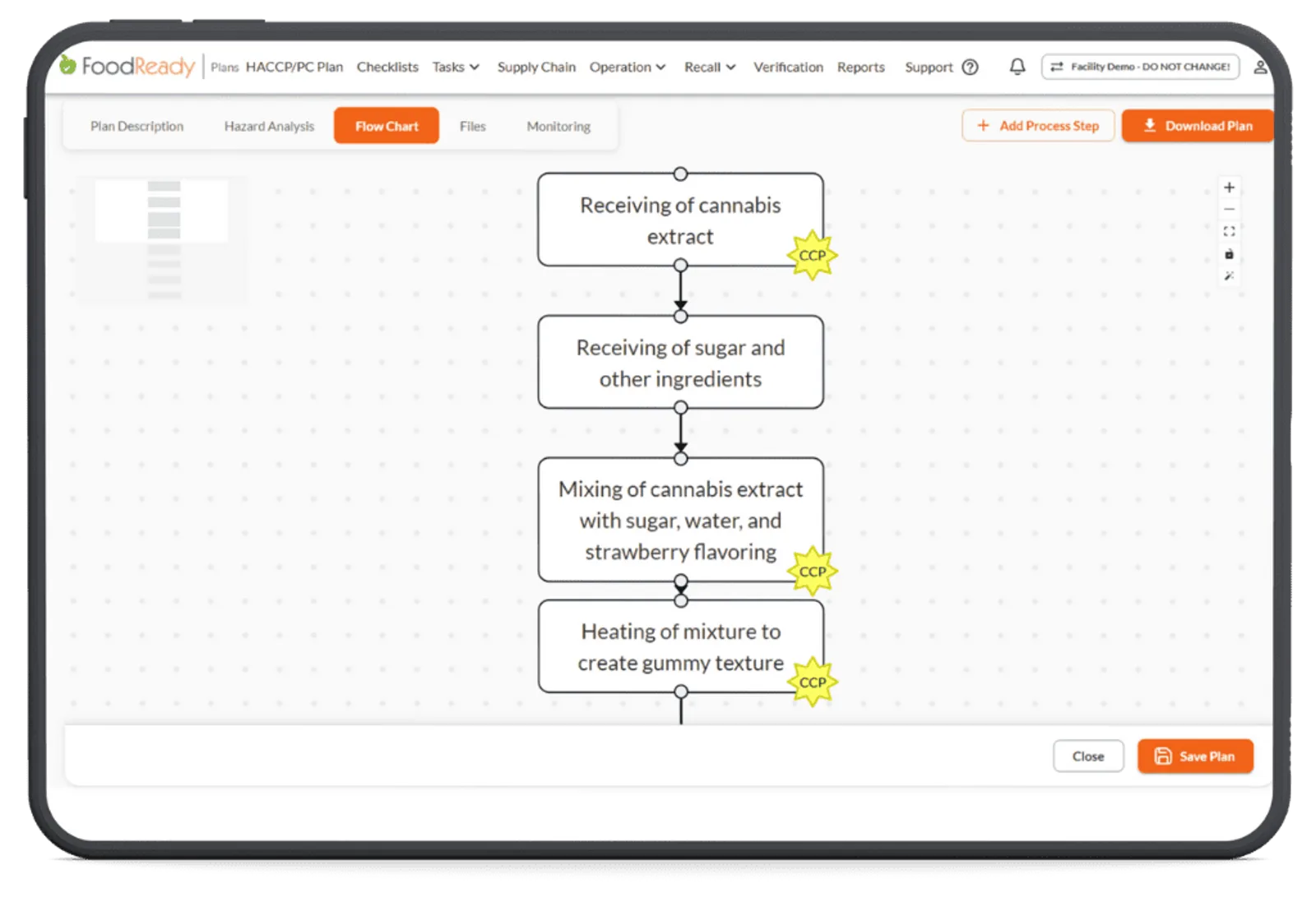The image size is (1316, 903).
Task: Select the Mixing of cannabis extract step
Action: pos(680,520)
